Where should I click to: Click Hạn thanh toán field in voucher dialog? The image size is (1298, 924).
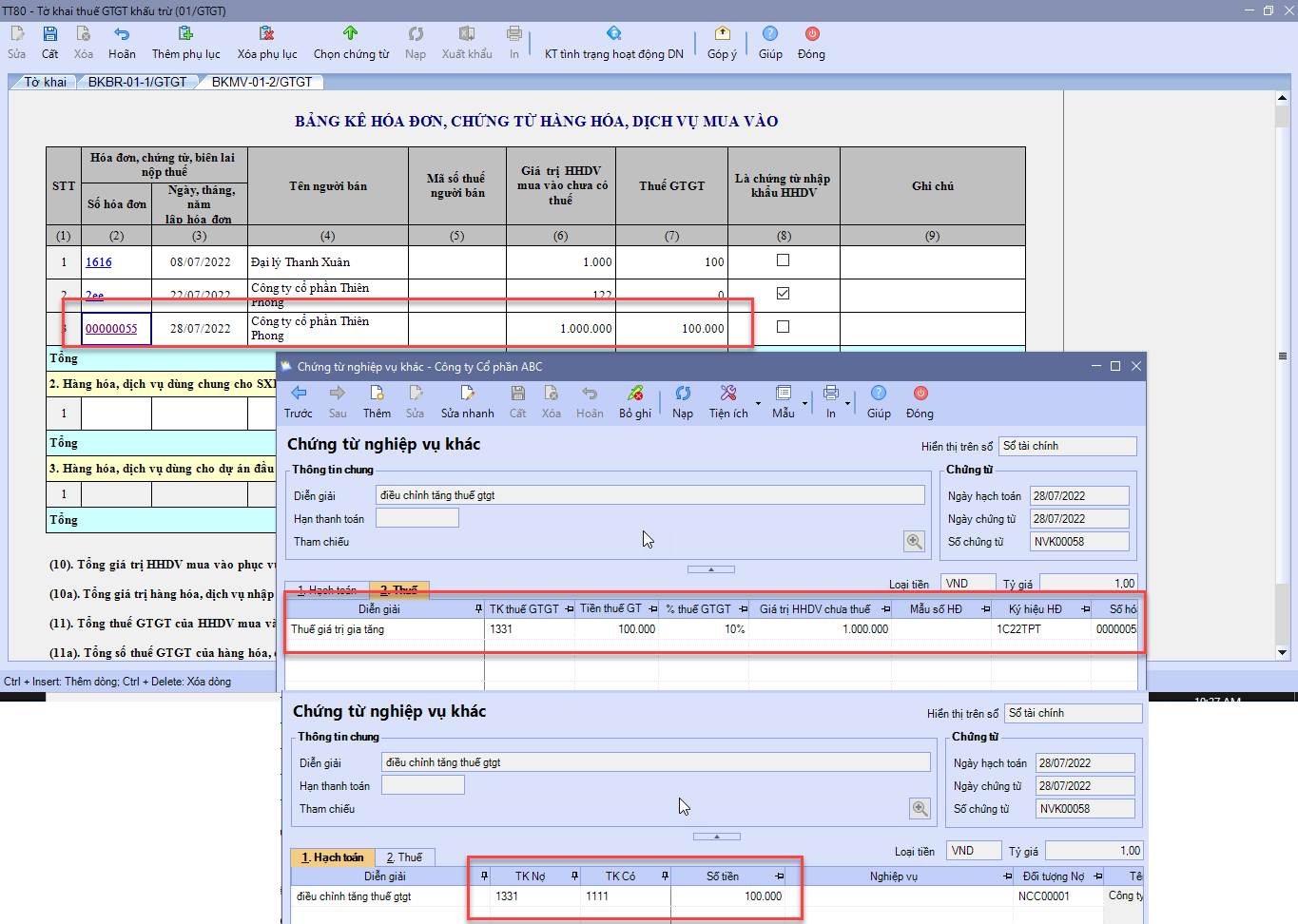tap(417, 518)
